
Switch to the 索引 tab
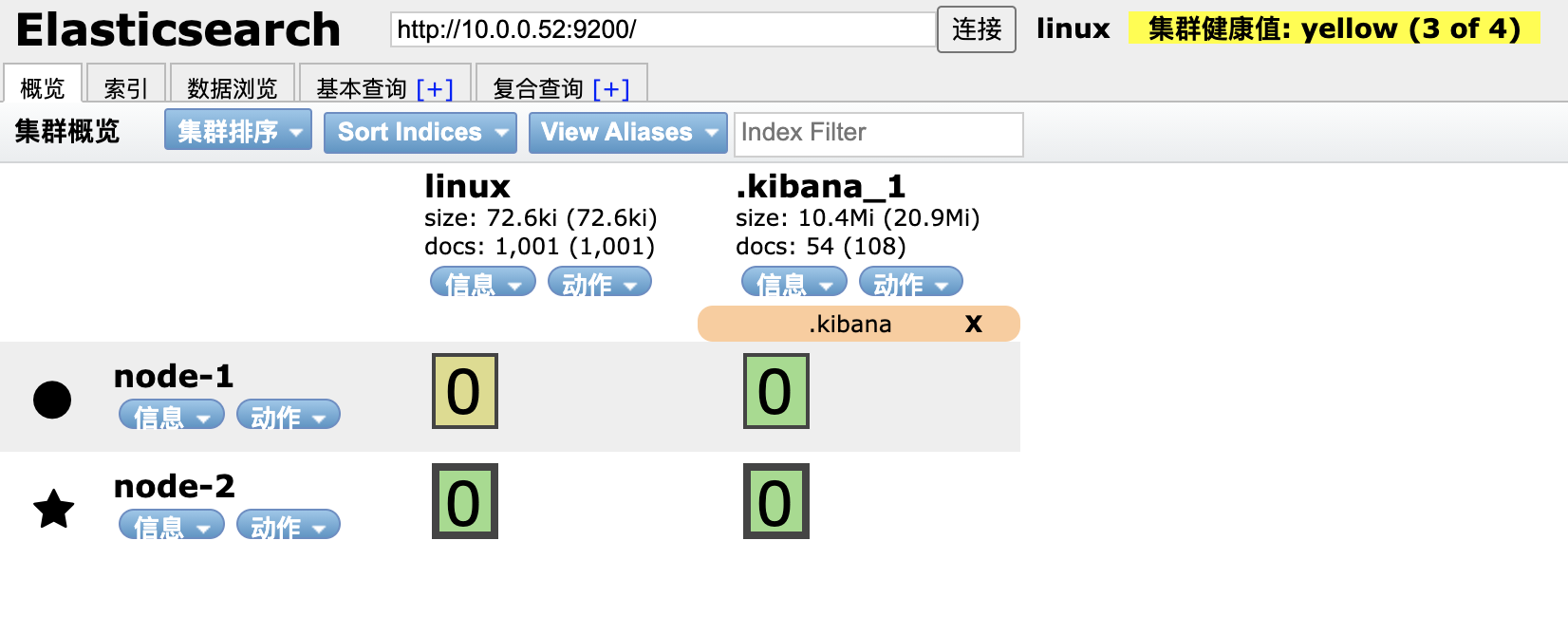point(125,88)
